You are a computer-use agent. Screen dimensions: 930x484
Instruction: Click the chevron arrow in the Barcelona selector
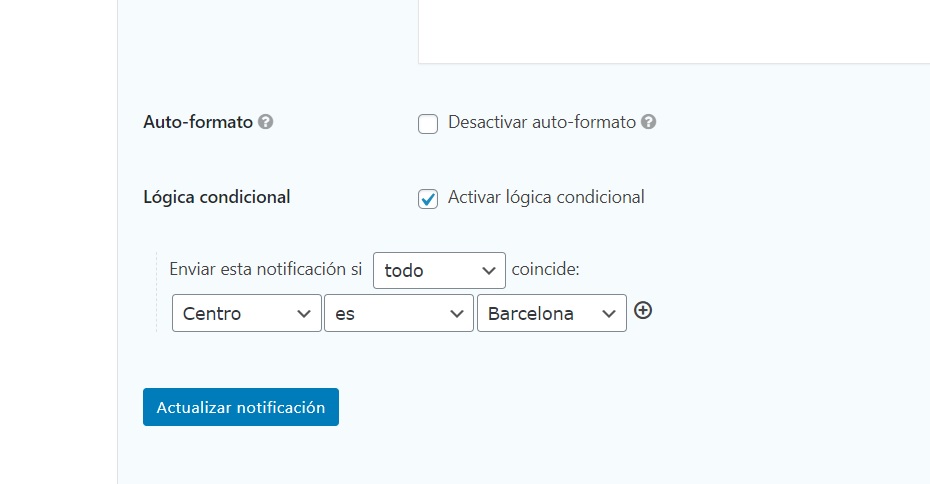tap(609, 314)
